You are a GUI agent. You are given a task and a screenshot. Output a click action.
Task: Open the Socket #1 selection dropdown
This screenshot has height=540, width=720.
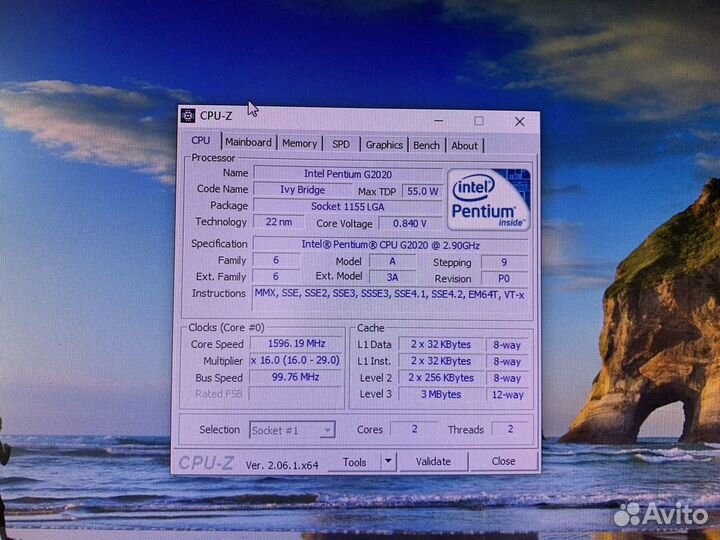[292, 430]
